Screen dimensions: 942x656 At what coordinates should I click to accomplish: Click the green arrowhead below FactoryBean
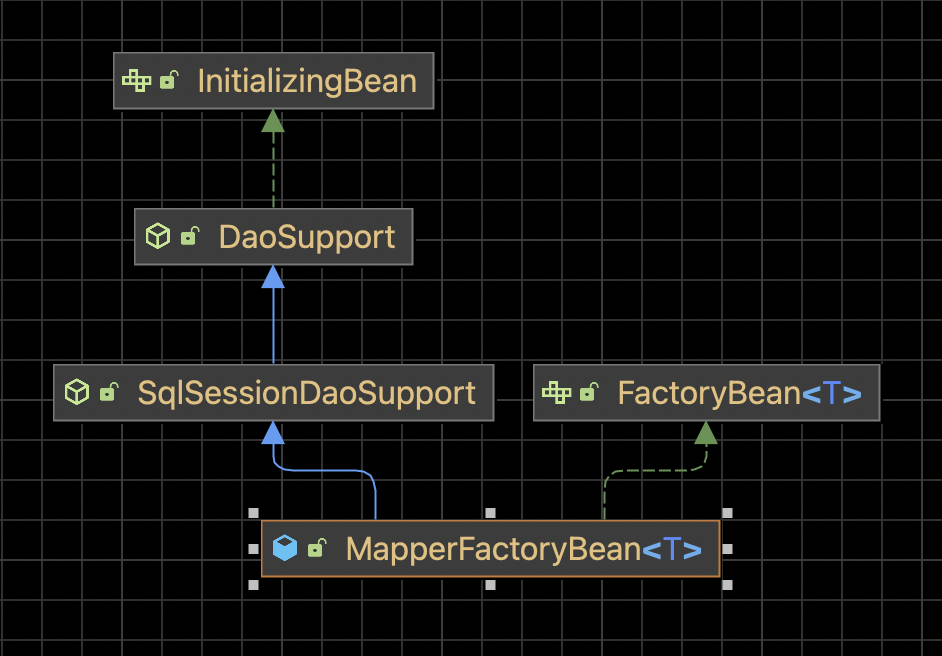(706, 433)
